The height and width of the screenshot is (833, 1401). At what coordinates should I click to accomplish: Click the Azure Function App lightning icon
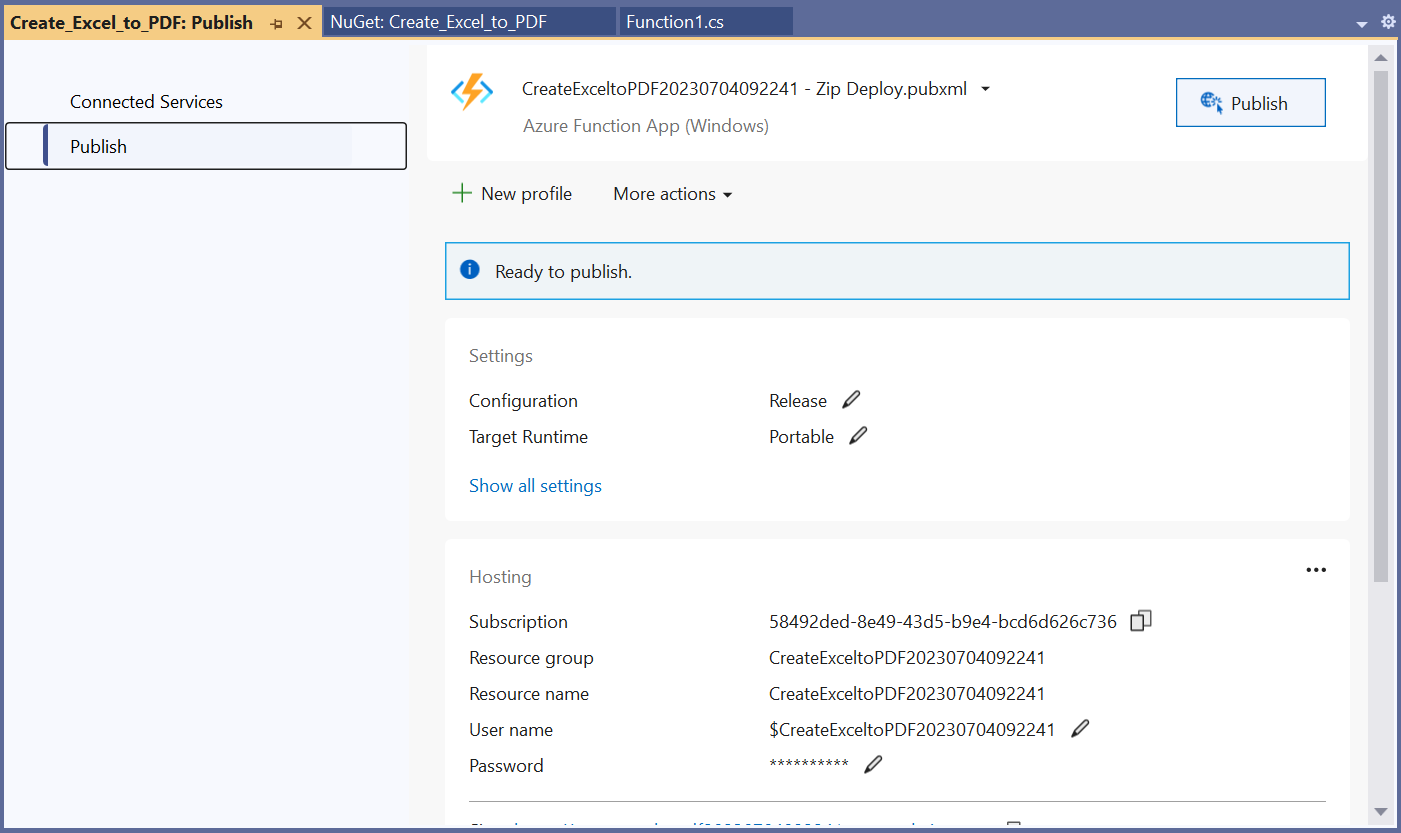click(472, 93)
